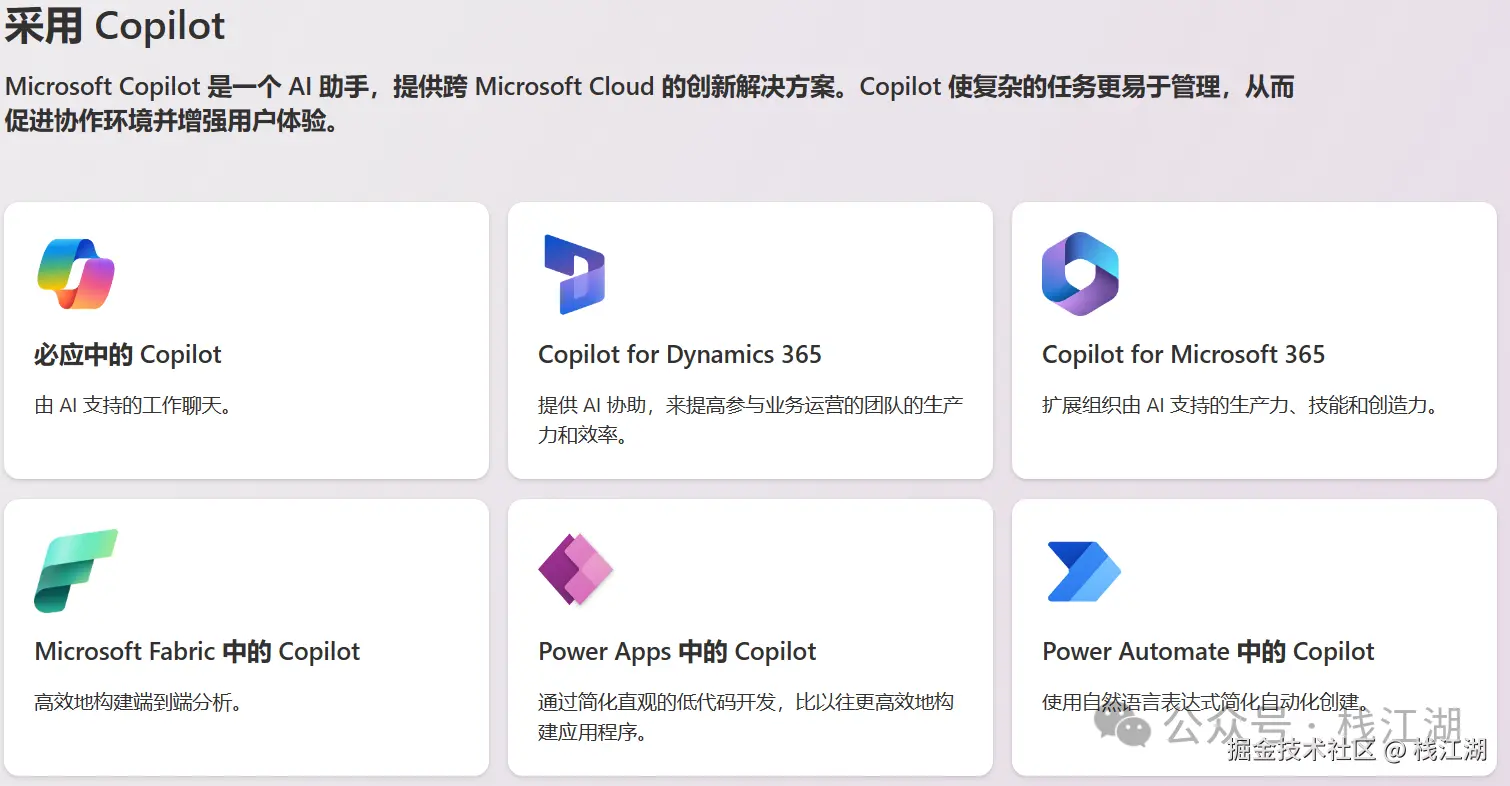
Task: Click the blue Power Automate arrow logo
Action: click(1084, 571)
